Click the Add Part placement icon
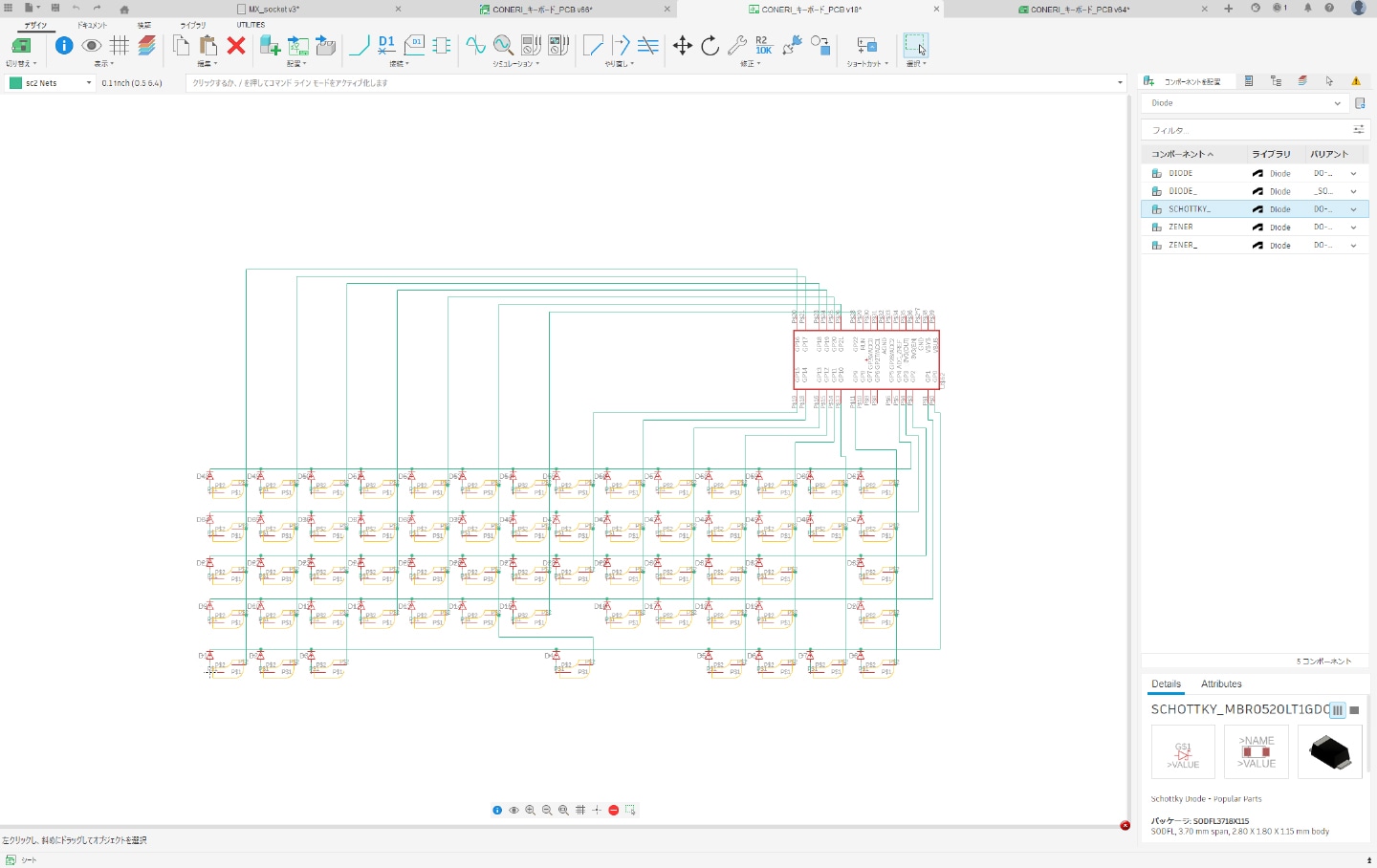Image resolution: width=1377 pixels, height=868 pixels. pyautogui.click(x=270, y=45)
